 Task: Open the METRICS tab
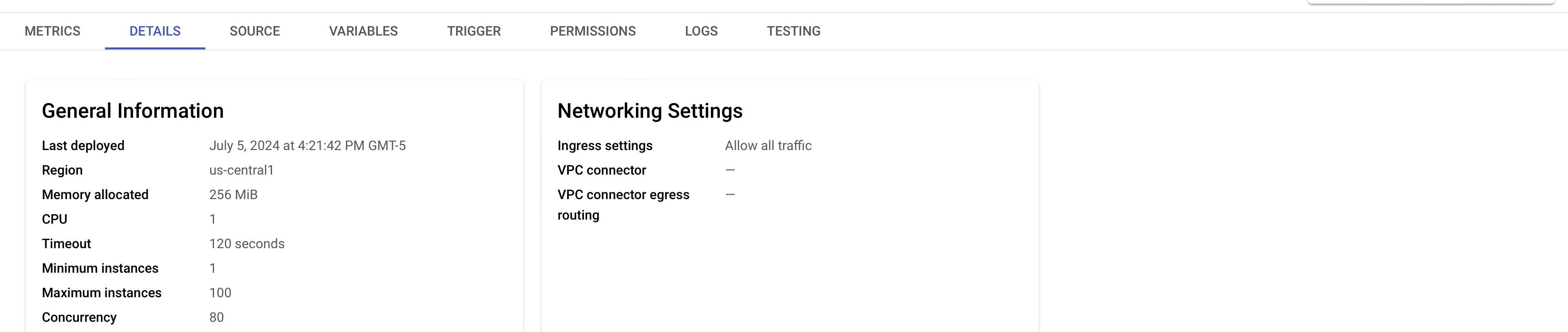(x=52, y=31)
